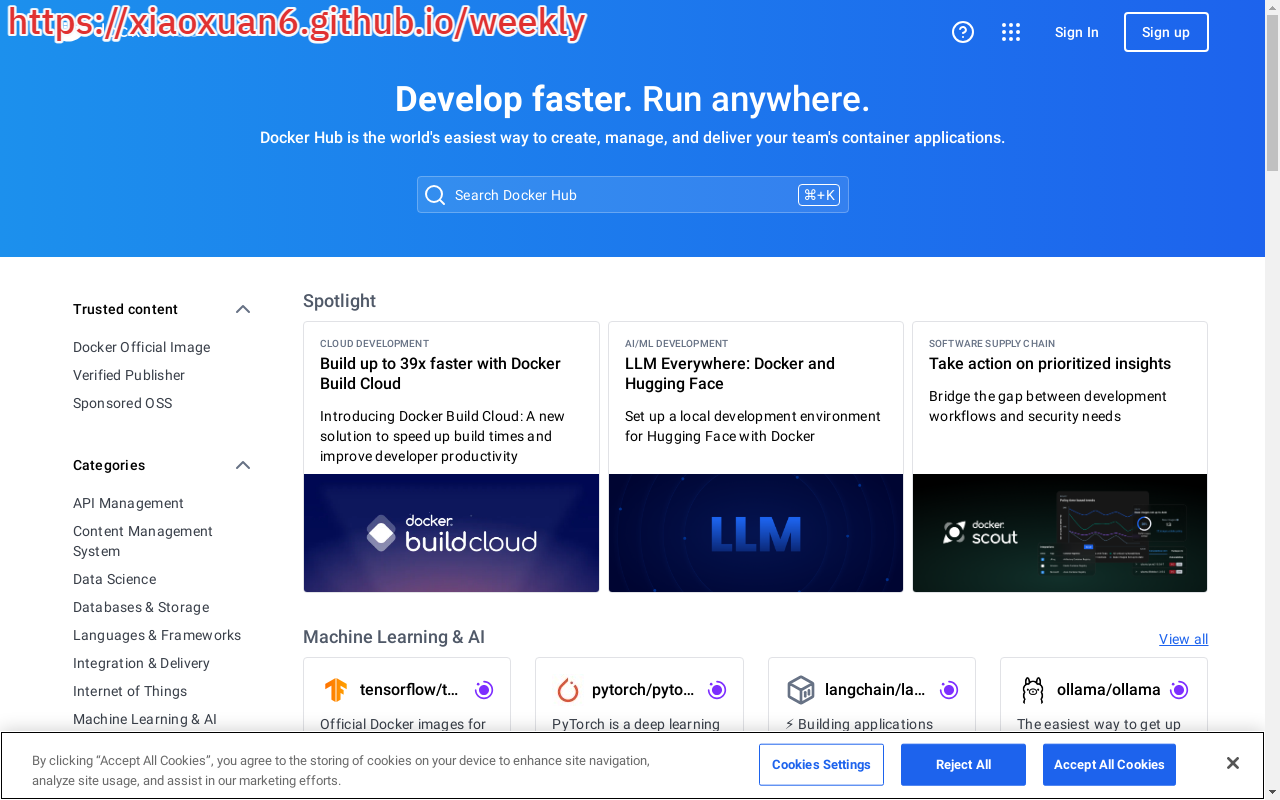The width and height of the screenshot is (1280, 800).
Task: Click the pytorch flame logo icon
Action: coord(568,690)
